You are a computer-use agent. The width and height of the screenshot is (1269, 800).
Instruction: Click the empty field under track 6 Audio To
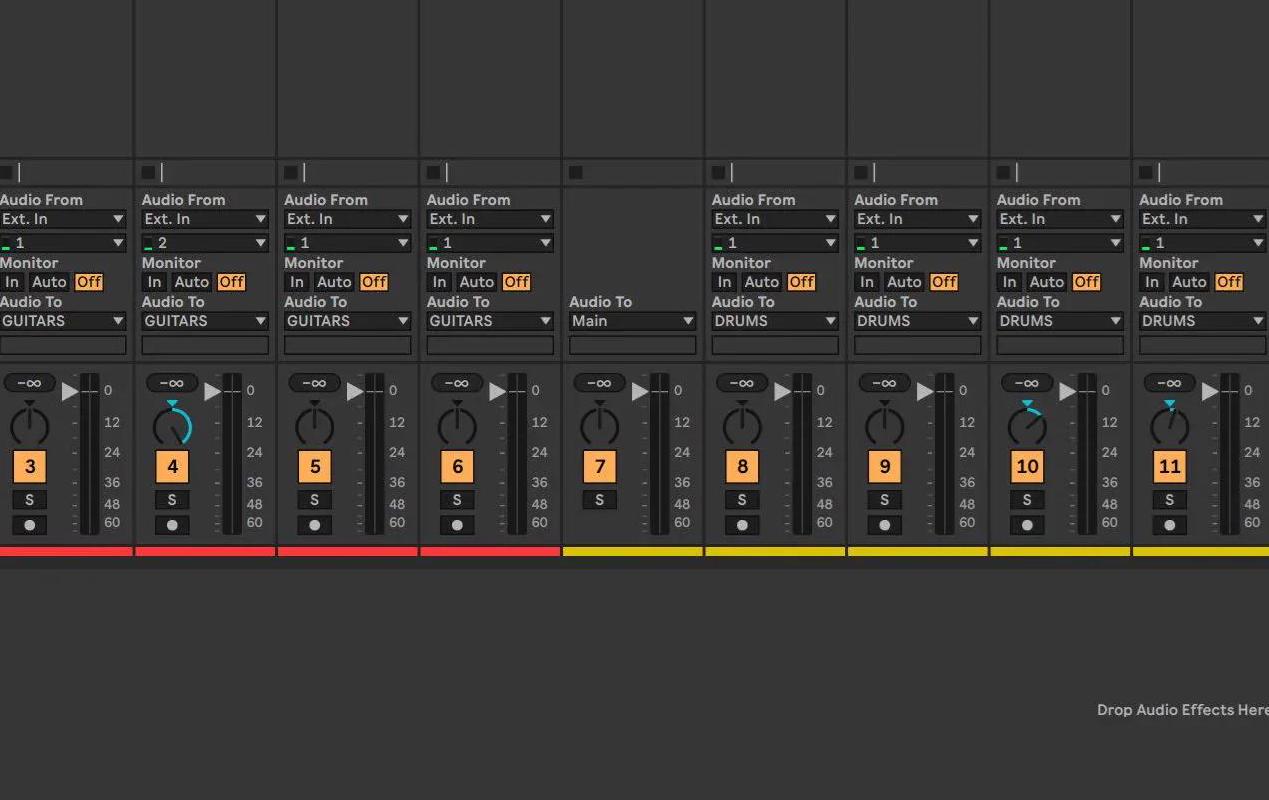pos(490,345)
